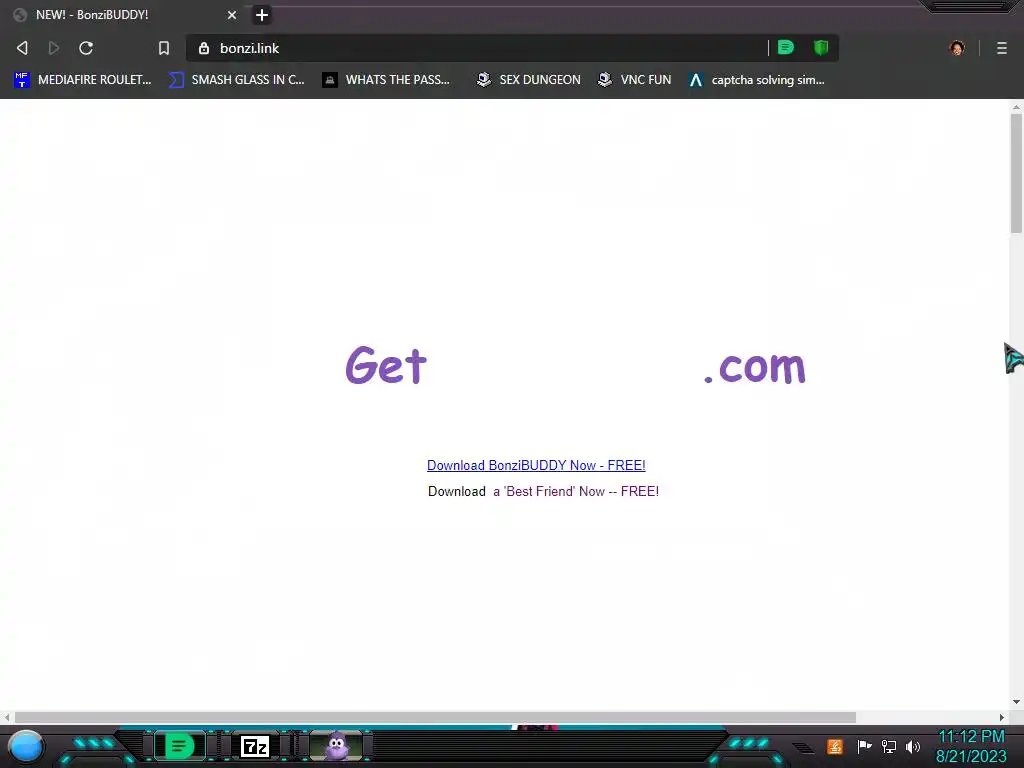Image resolution: width=1024 pixels, height=768 pixels.
Task: Click the scroll left arrow
Action: pyautogui.click(x=7, y=717)
